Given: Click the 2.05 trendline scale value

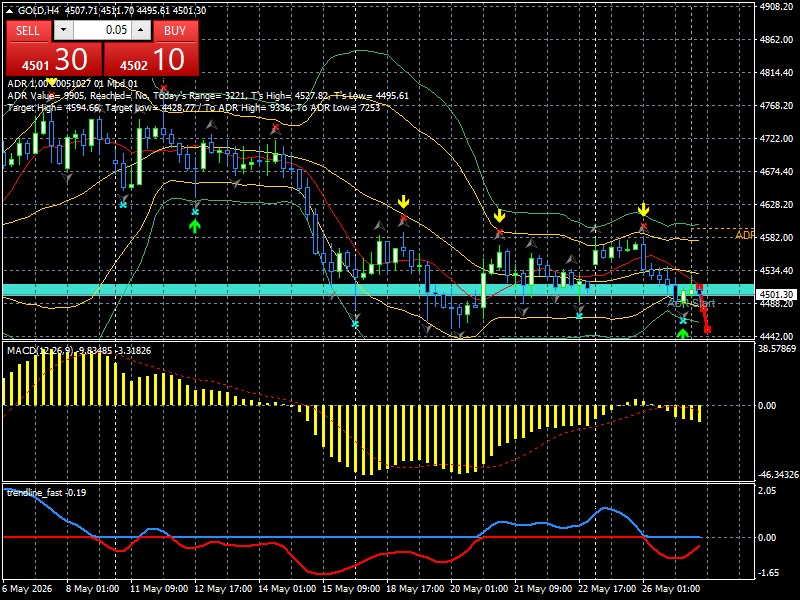Looking at the screenshot, I should point(767,491).
